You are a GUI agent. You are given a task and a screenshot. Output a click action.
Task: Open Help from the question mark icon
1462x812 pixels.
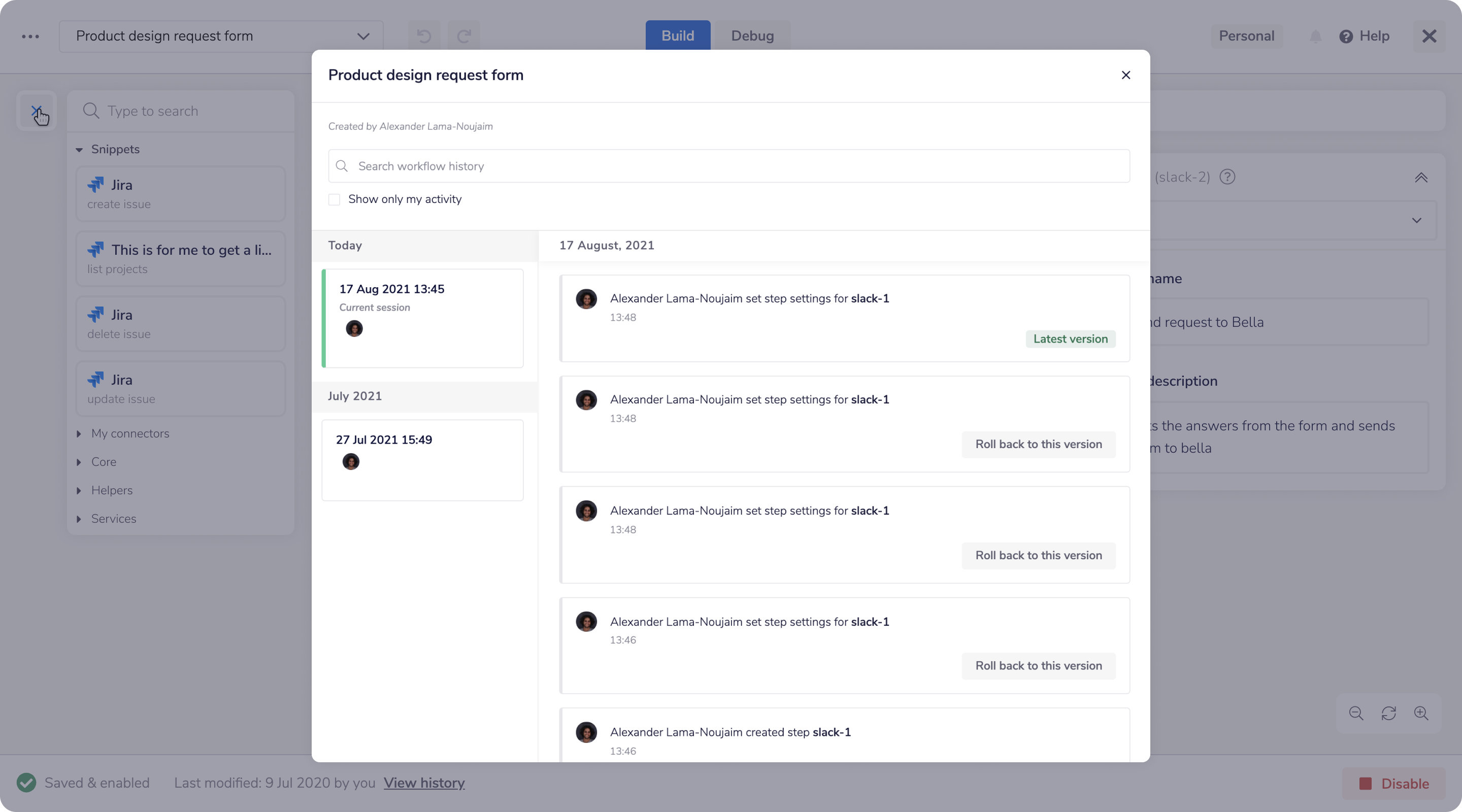[1346, 37]
